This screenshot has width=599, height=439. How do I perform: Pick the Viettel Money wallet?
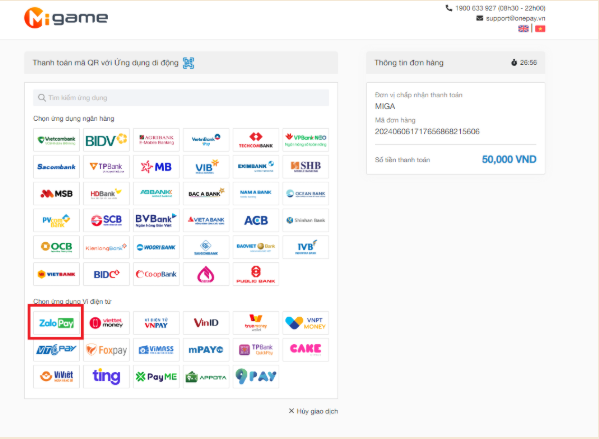click(106, 323)
